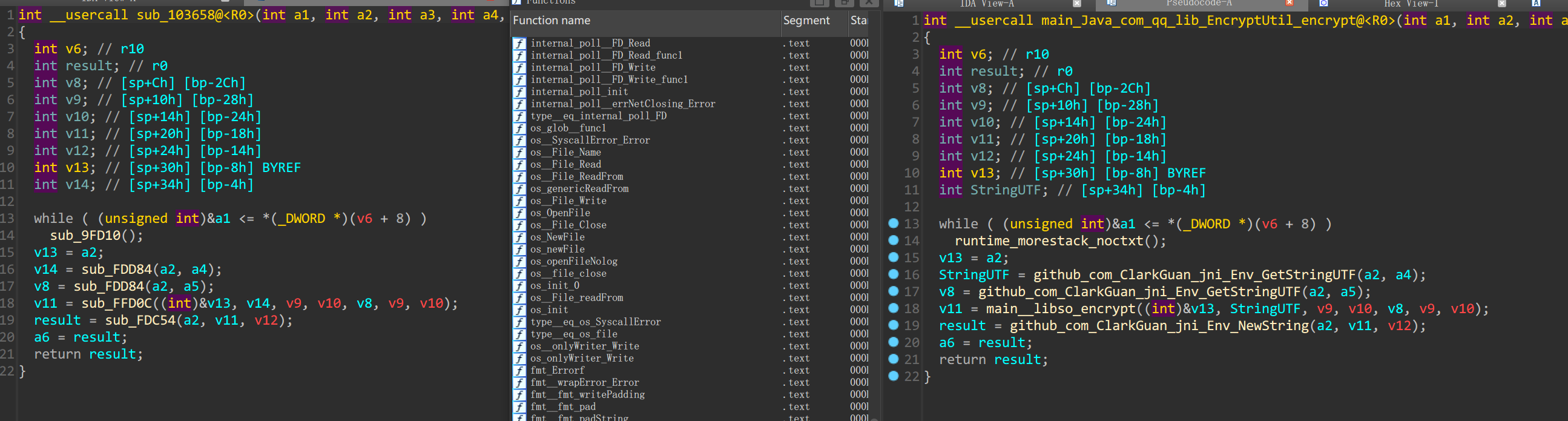This screenshot has height=421, width=1568.
Task: Select os__File_ReadFrom row in Functions list
Action: click(x=691, y=177)
